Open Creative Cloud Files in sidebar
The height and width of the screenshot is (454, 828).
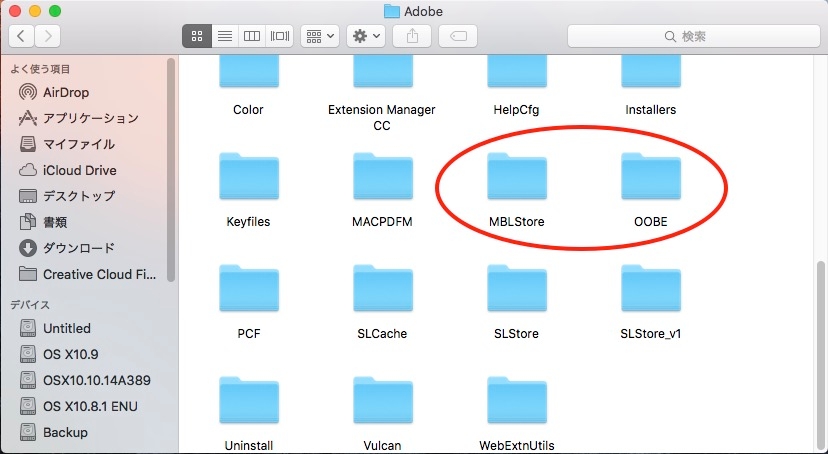pyautogui.click(x=87, y=275)
